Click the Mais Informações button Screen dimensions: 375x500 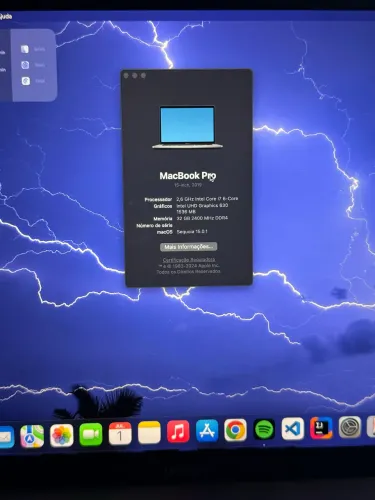coord(189,247)
